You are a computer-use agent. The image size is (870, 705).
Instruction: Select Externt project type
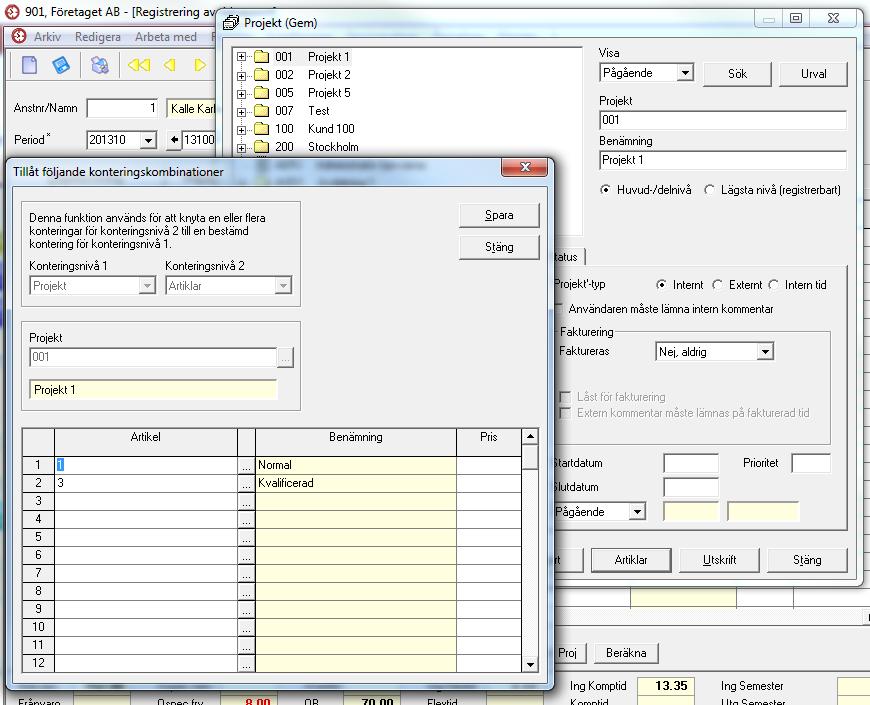tap(717, 285)
